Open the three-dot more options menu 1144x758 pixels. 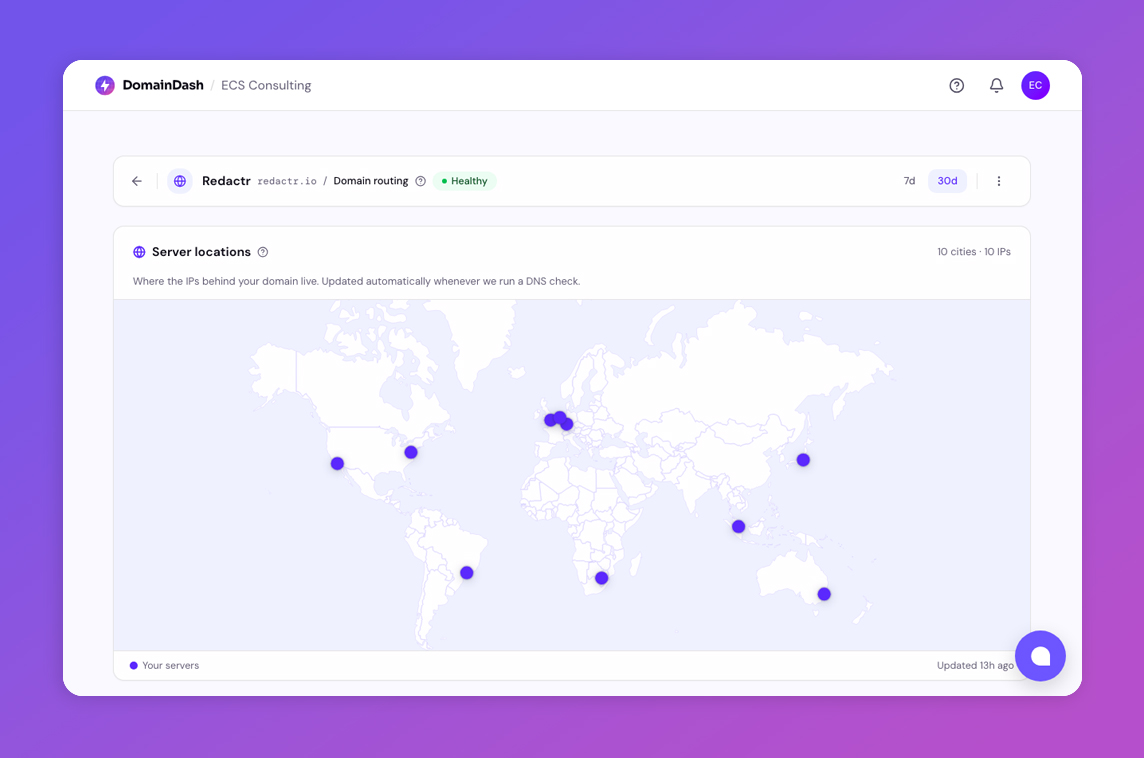pos(998,181)
